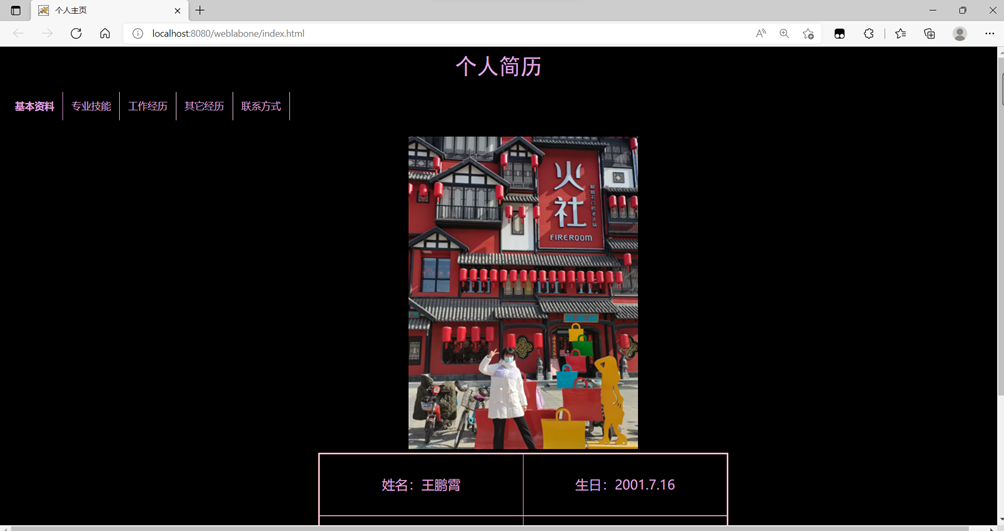This screenshot has height=531, width=1004.
Task: Go to the browser home page
Action: click(x=105, y=33)
